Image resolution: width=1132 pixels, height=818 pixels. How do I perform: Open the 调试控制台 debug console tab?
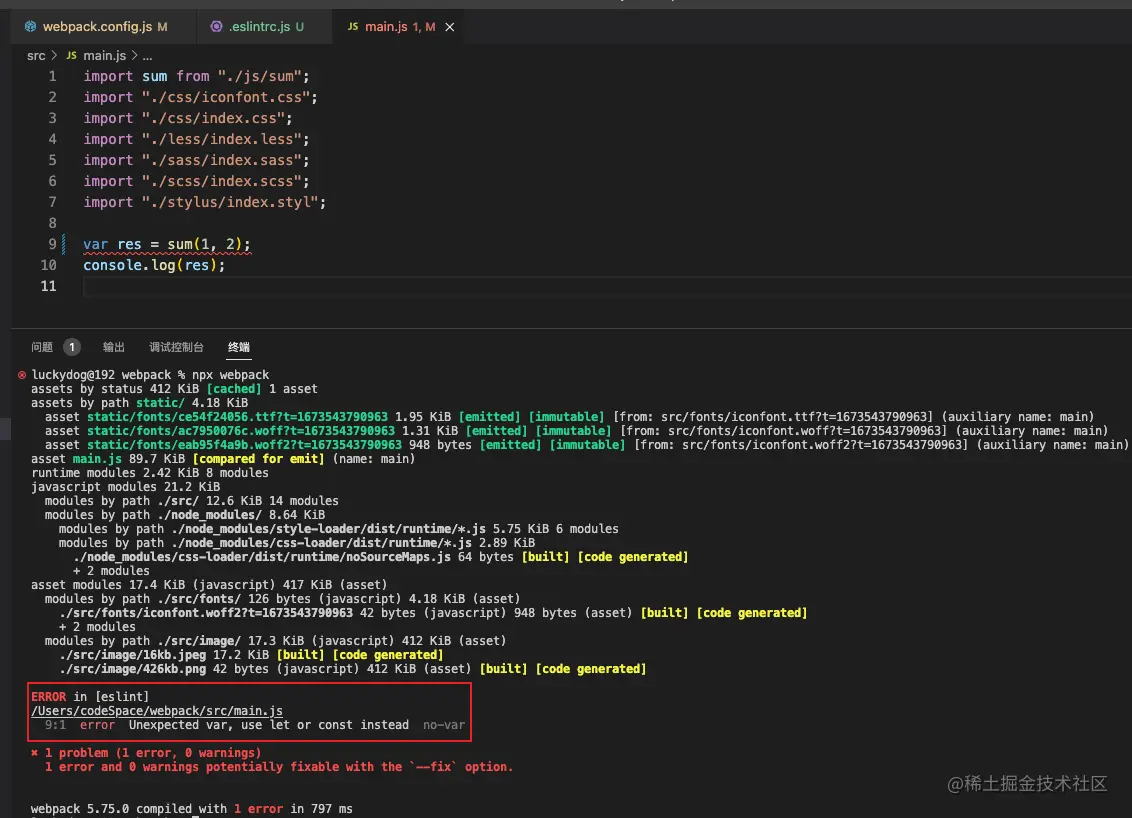176,347
